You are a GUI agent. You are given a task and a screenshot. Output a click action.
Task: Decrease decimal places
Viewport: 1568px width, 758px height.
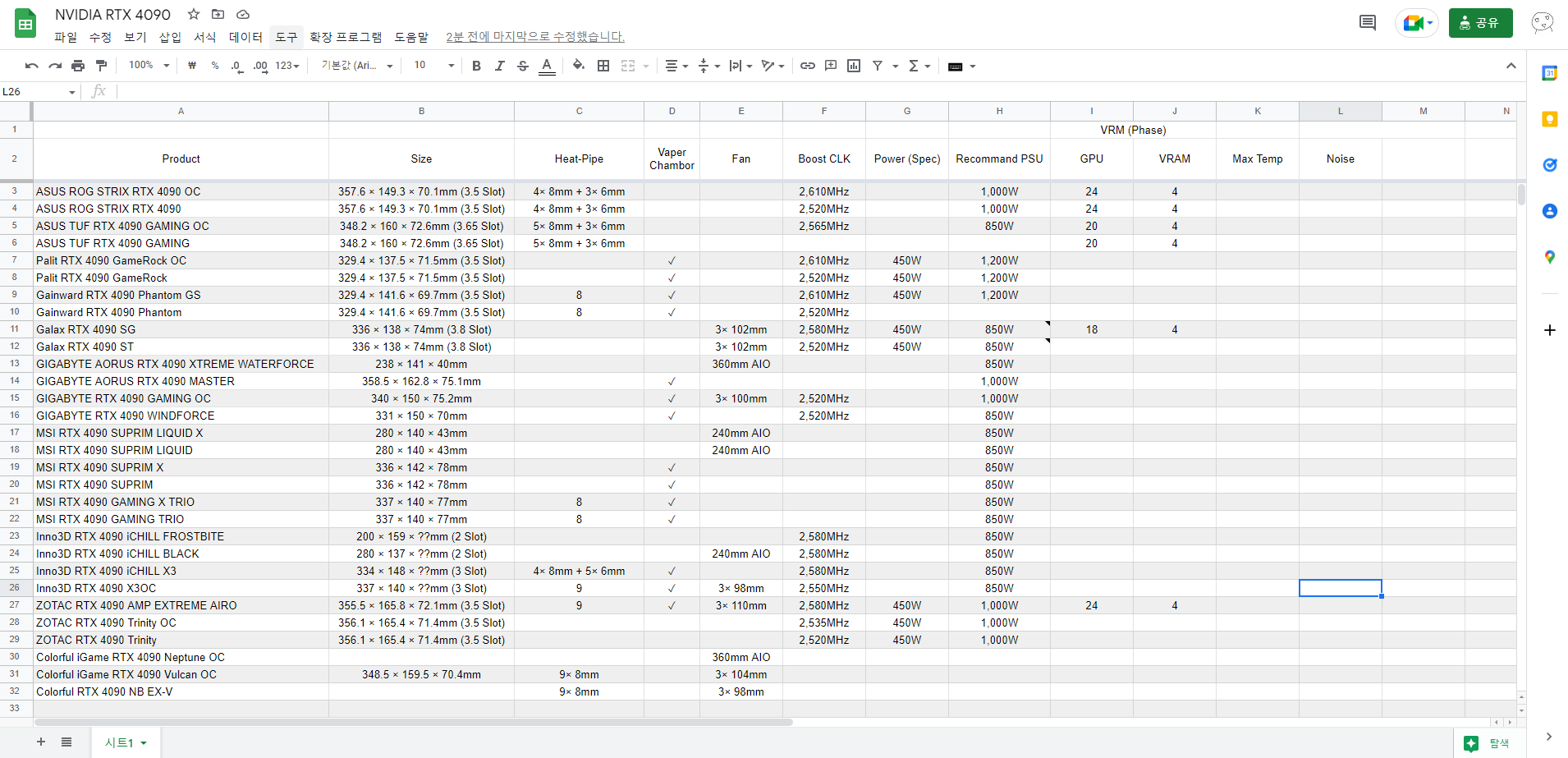coord(237,66)
